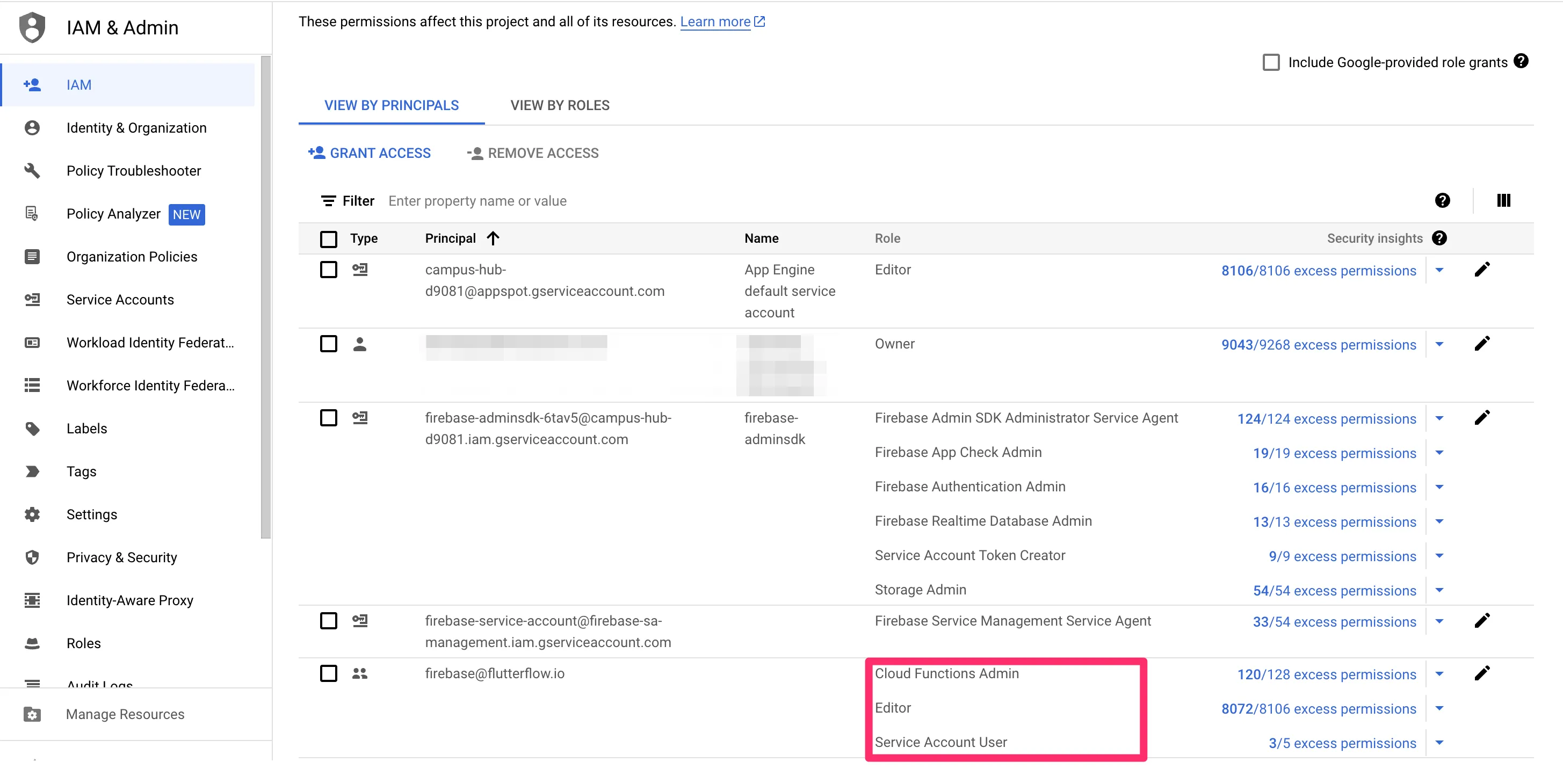Expand the Storage Admin 54/54 dropdown arrow
The width and height of the screenshot is (1563, 784).
pyautogui.click(x=1439, y=590)
